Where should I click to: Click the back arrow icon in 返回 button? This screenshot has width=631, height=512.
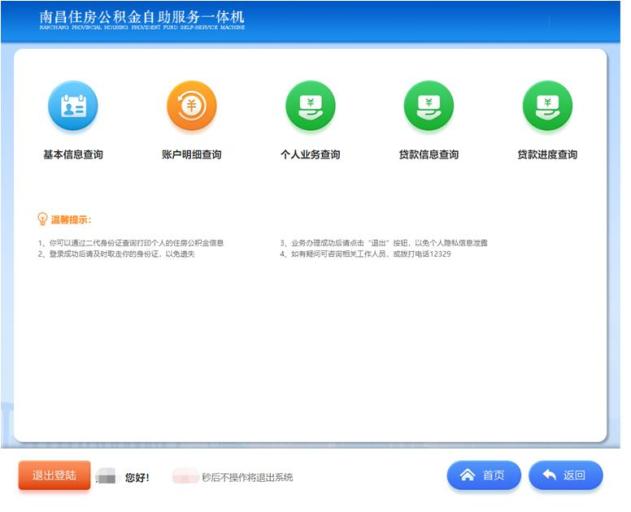pos(549,476)
